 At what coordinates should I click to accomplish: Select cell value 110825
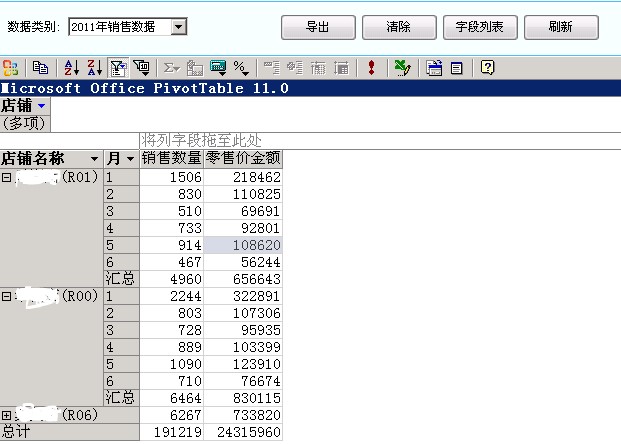click(x=243, y=194)
